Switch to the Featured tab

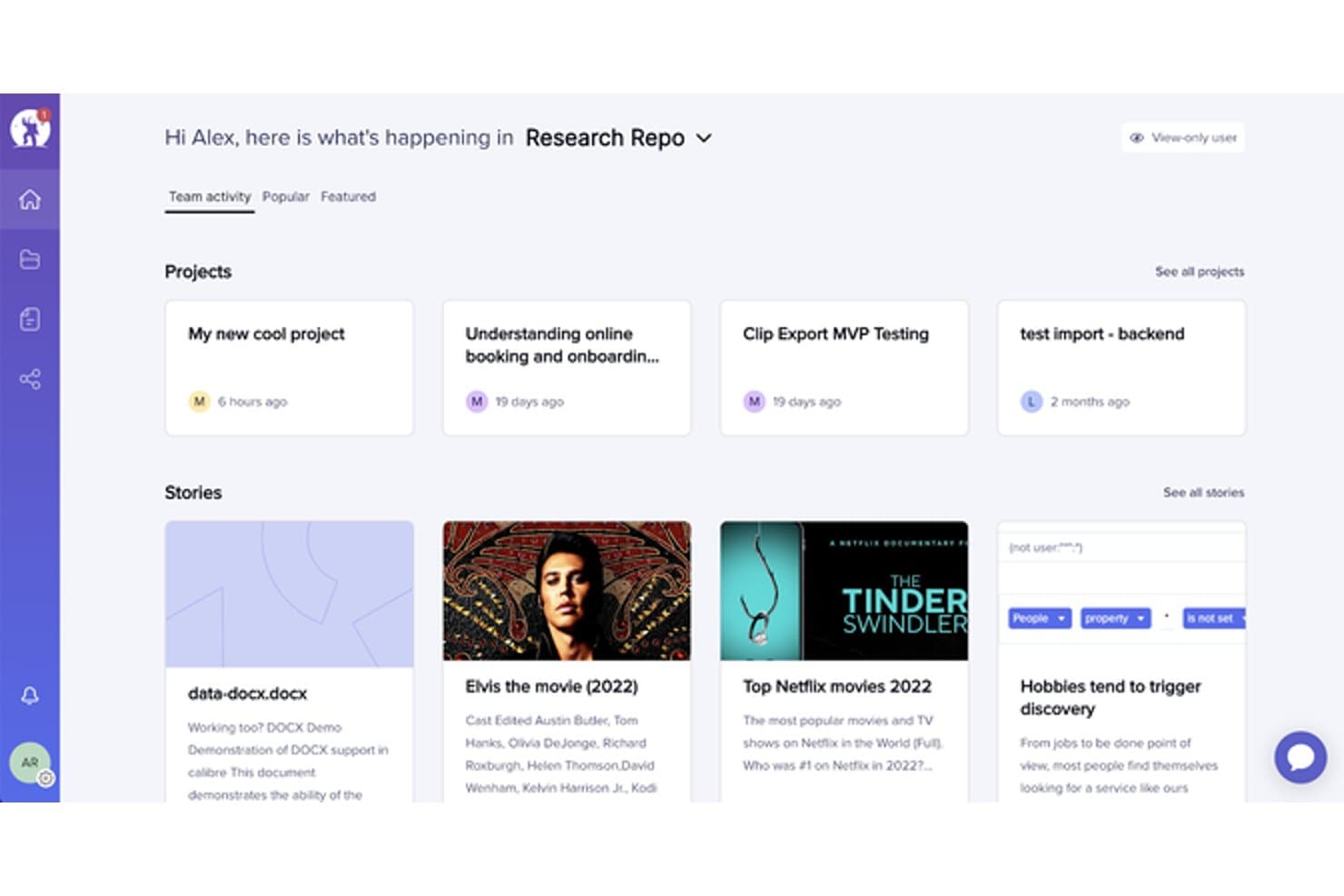(x=348, y=197)
